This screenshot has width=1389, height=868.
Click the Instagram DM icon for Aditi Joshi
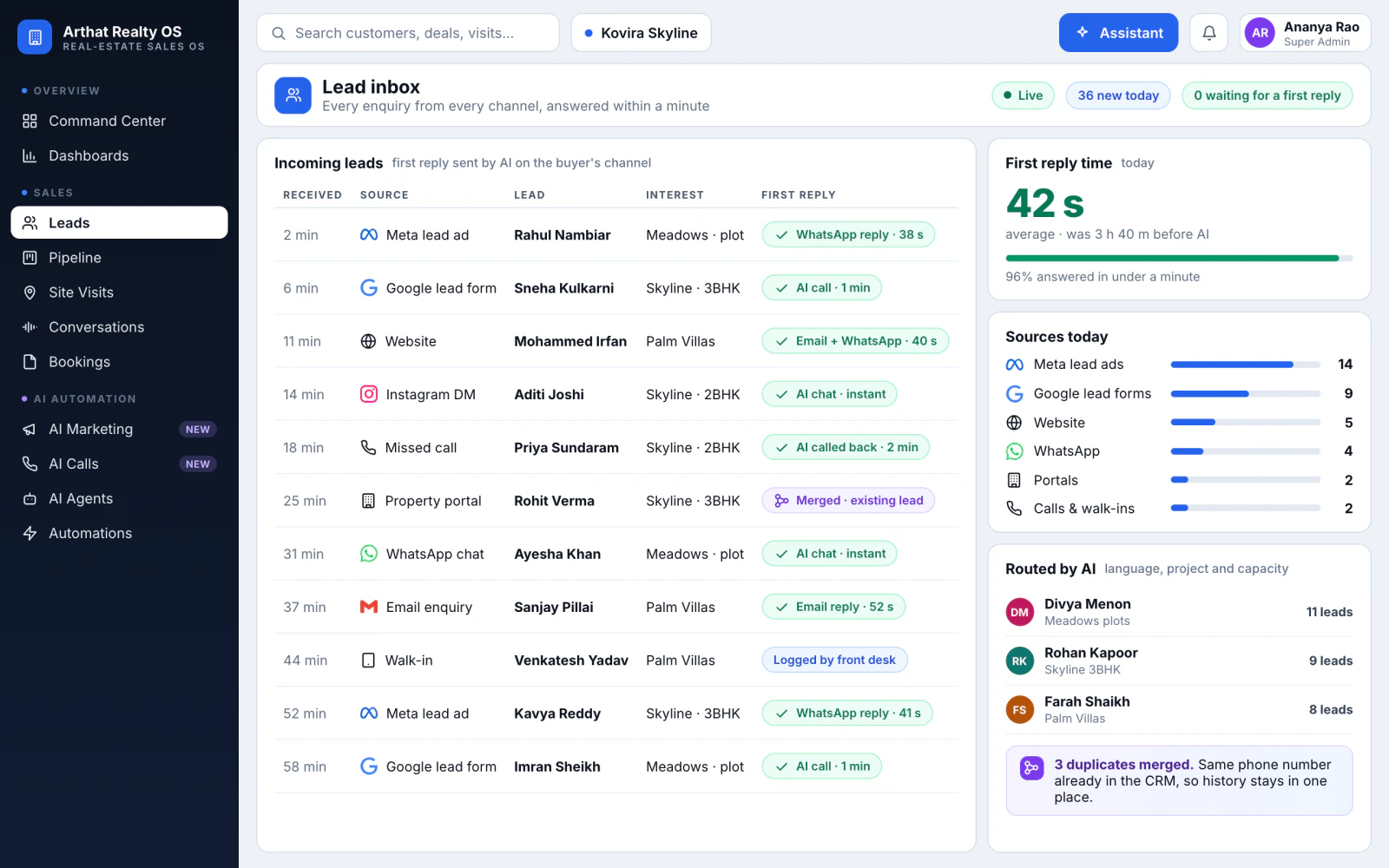pyautogui.click(x=369, y=394)
